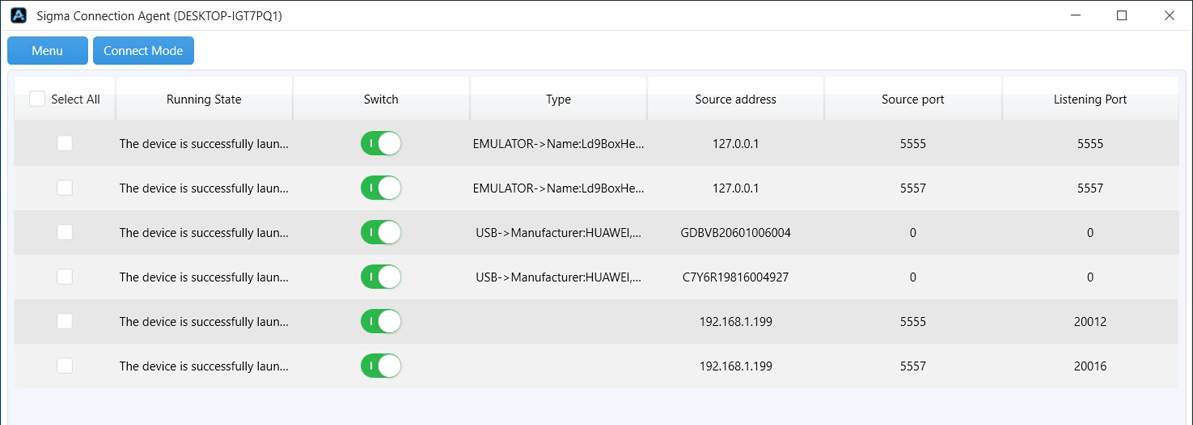Select the 192.168.1.199 address cell with port 5557
Screen dimensions: 1193x425
click(736, 366)
